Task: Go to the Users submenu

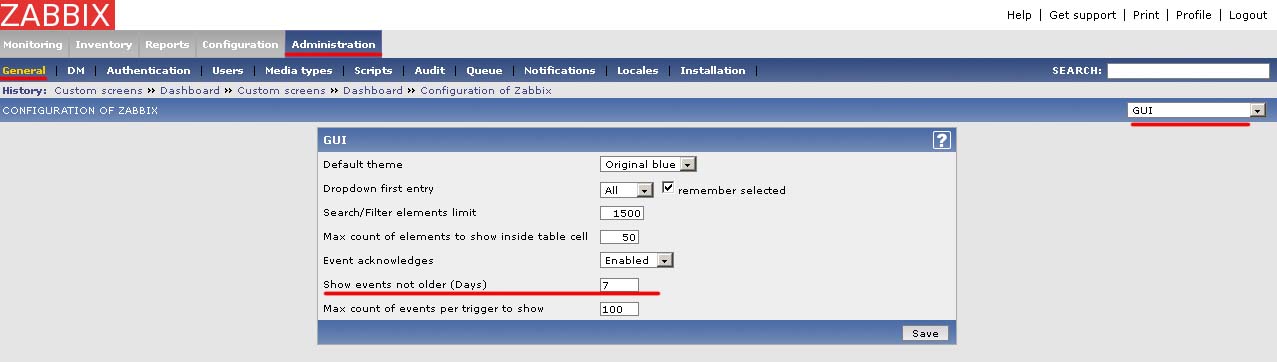Action: point(227,71)
